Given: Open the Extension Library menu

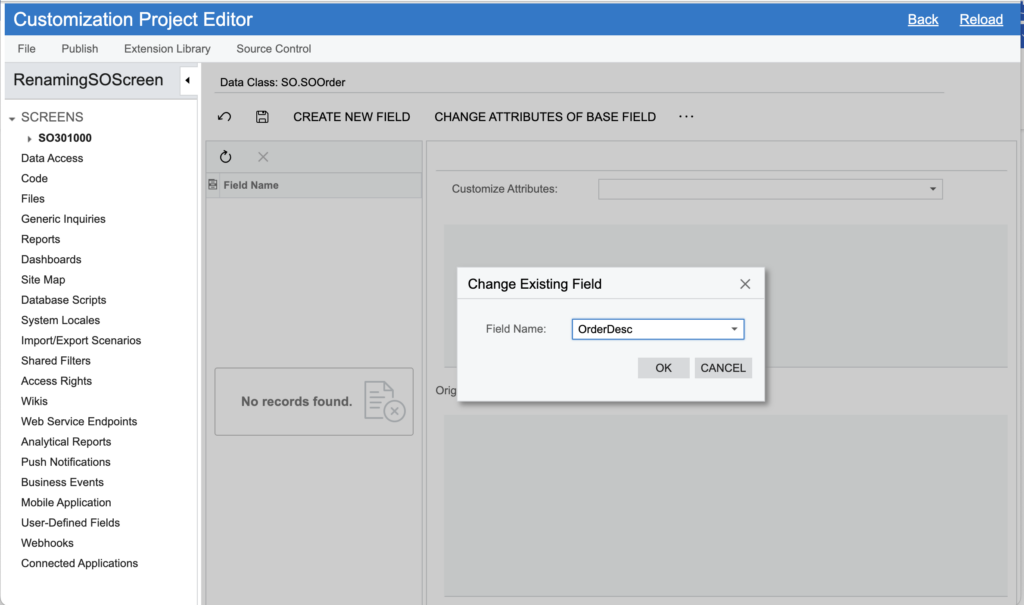Looking at the screenshot, I should tap(167, 49).
